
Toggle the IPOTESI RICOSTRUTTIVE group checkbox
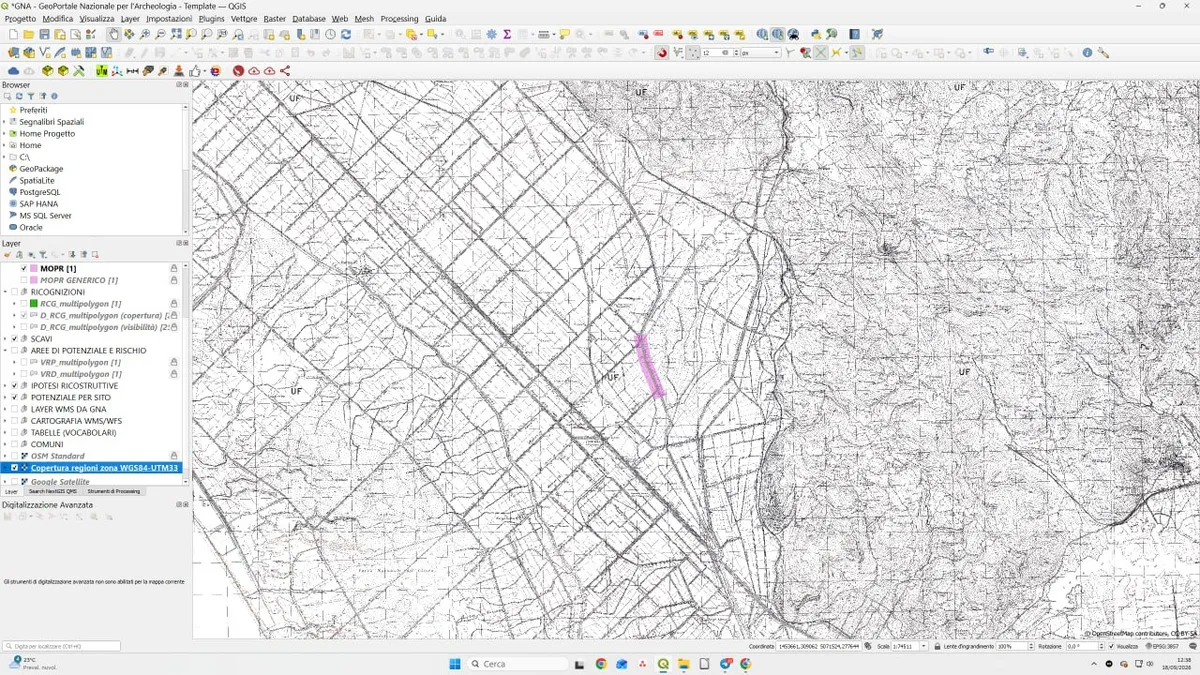click(x=15, y=386)
